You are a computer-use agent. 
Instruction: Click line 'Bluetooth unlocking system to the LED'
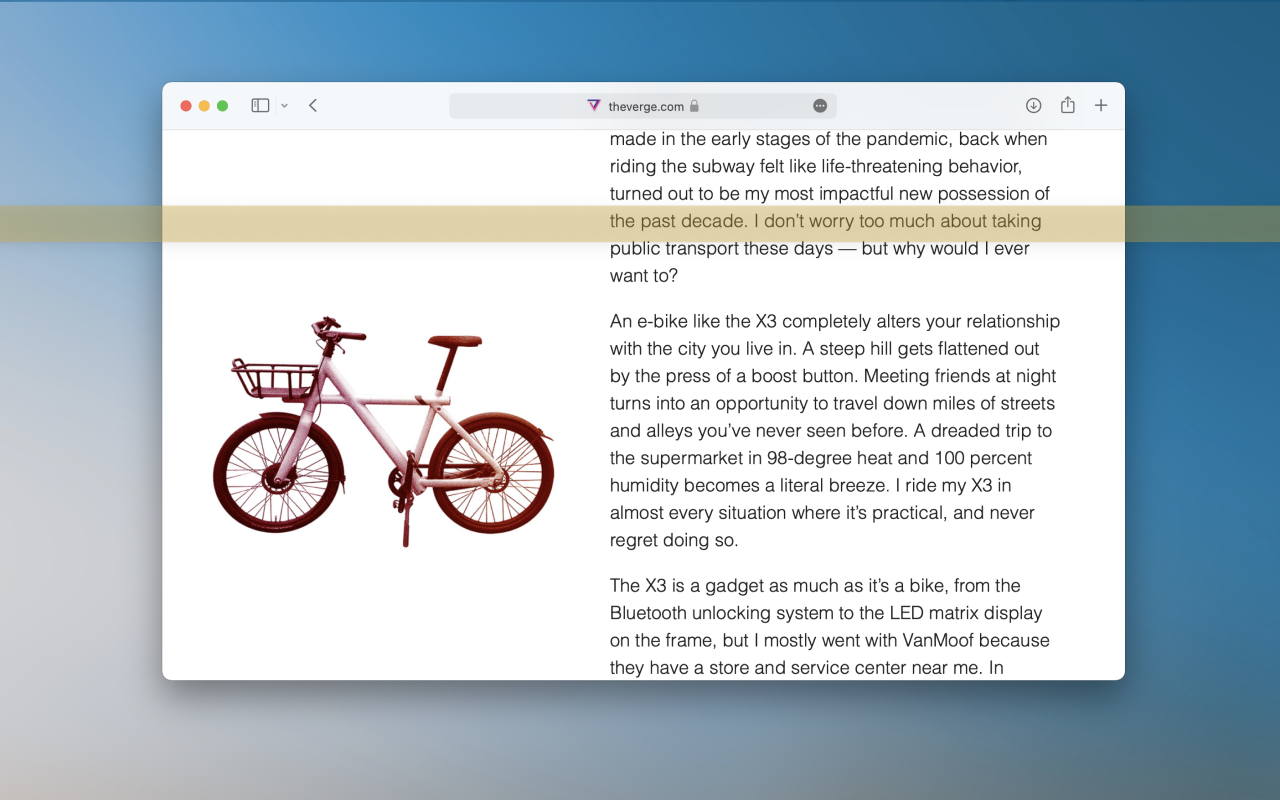pos(826,612)
